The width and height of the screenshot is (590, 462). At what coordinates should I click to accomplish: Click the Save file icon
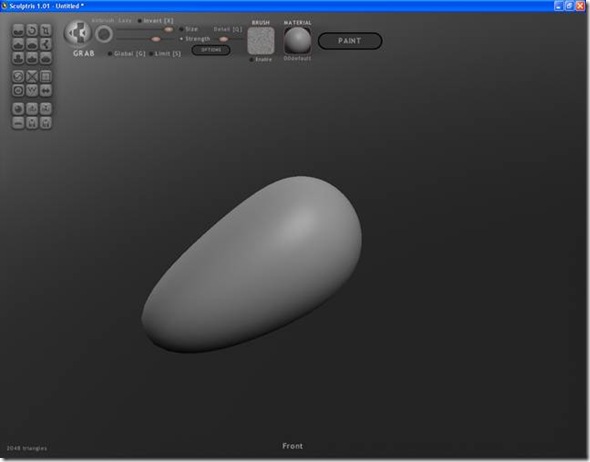(46, 123)
